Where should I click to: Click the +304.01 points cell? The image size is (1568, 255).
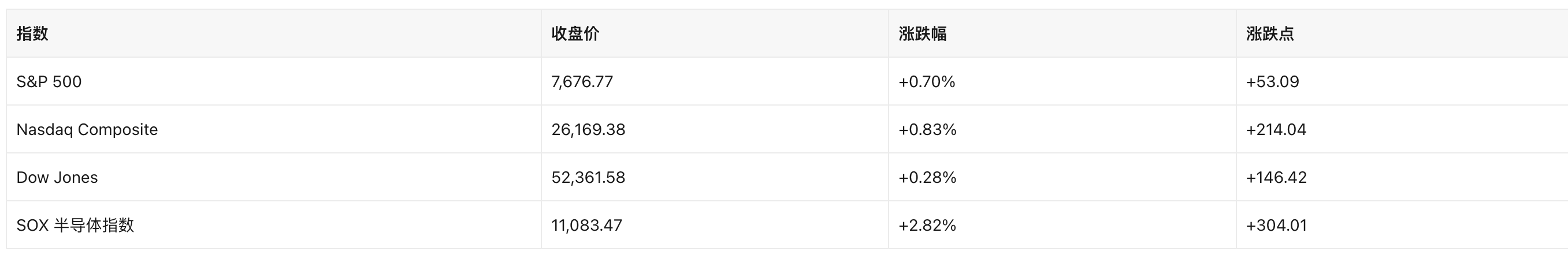coord(1402,225)
